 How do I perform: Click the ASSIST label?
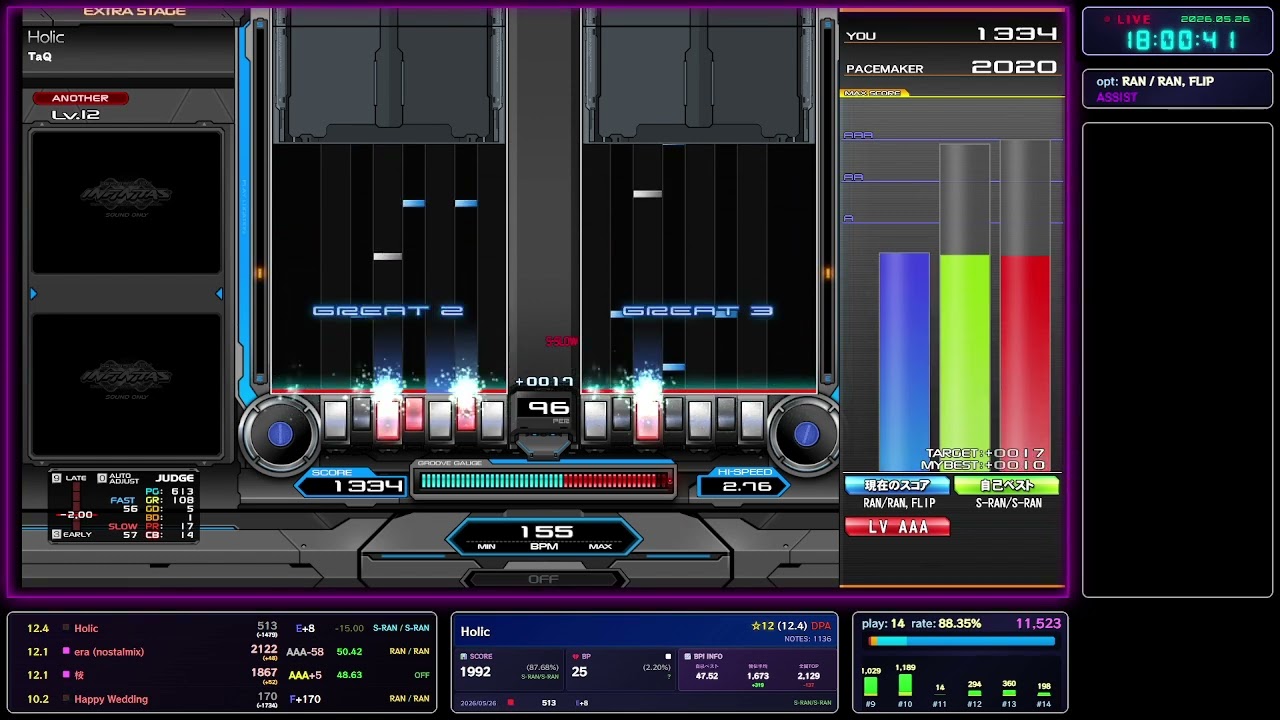click(x=1117, y=98)
